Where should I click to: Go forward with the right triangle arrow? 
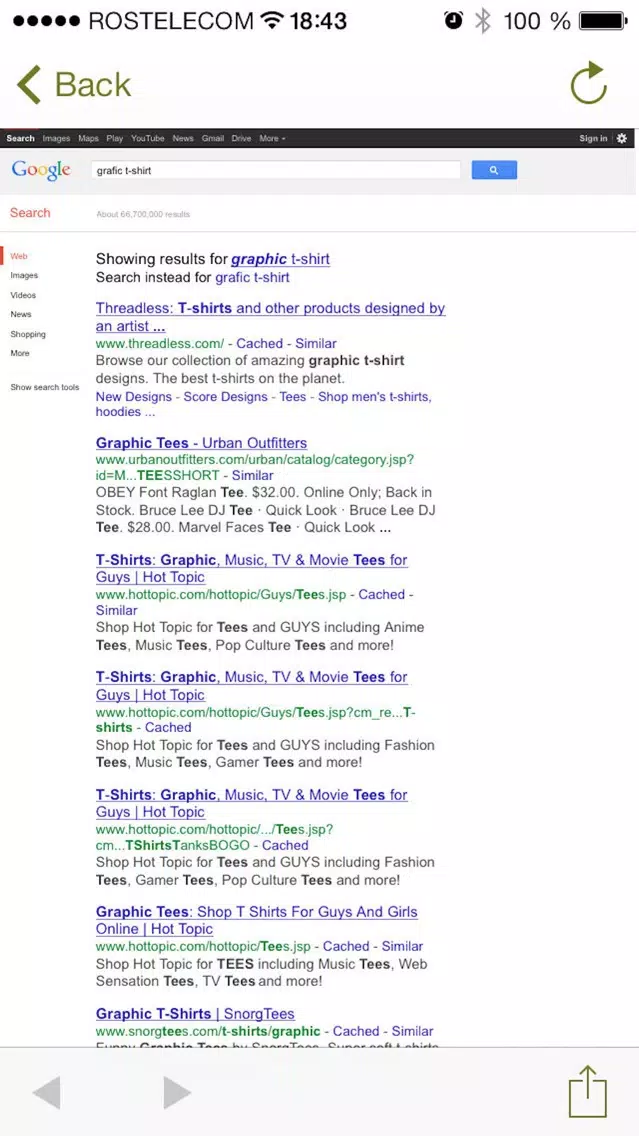tap(177, 1093)
